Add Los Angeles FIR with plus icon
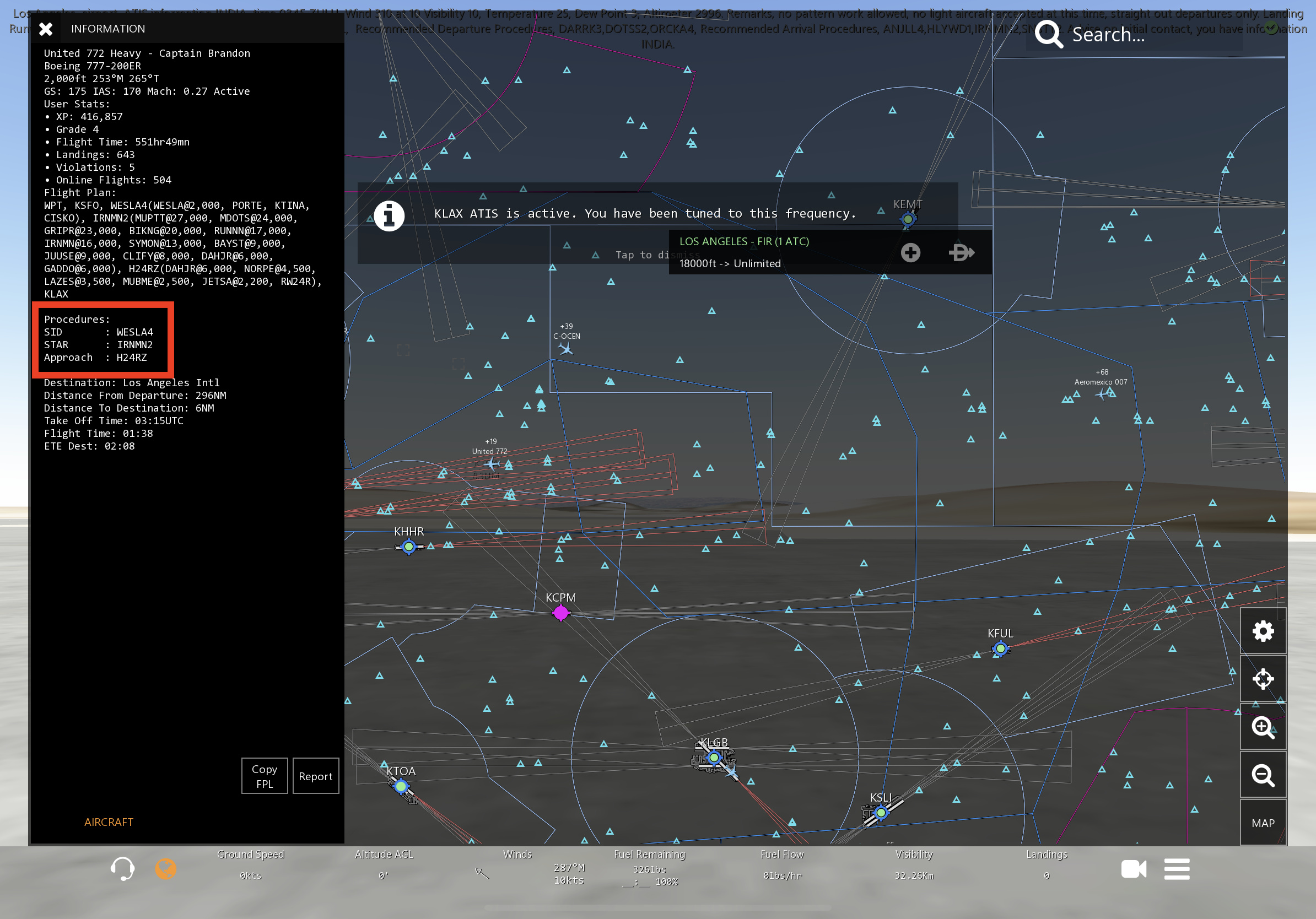This screenshot has width=1316, height=919. [x=910, y=252]
